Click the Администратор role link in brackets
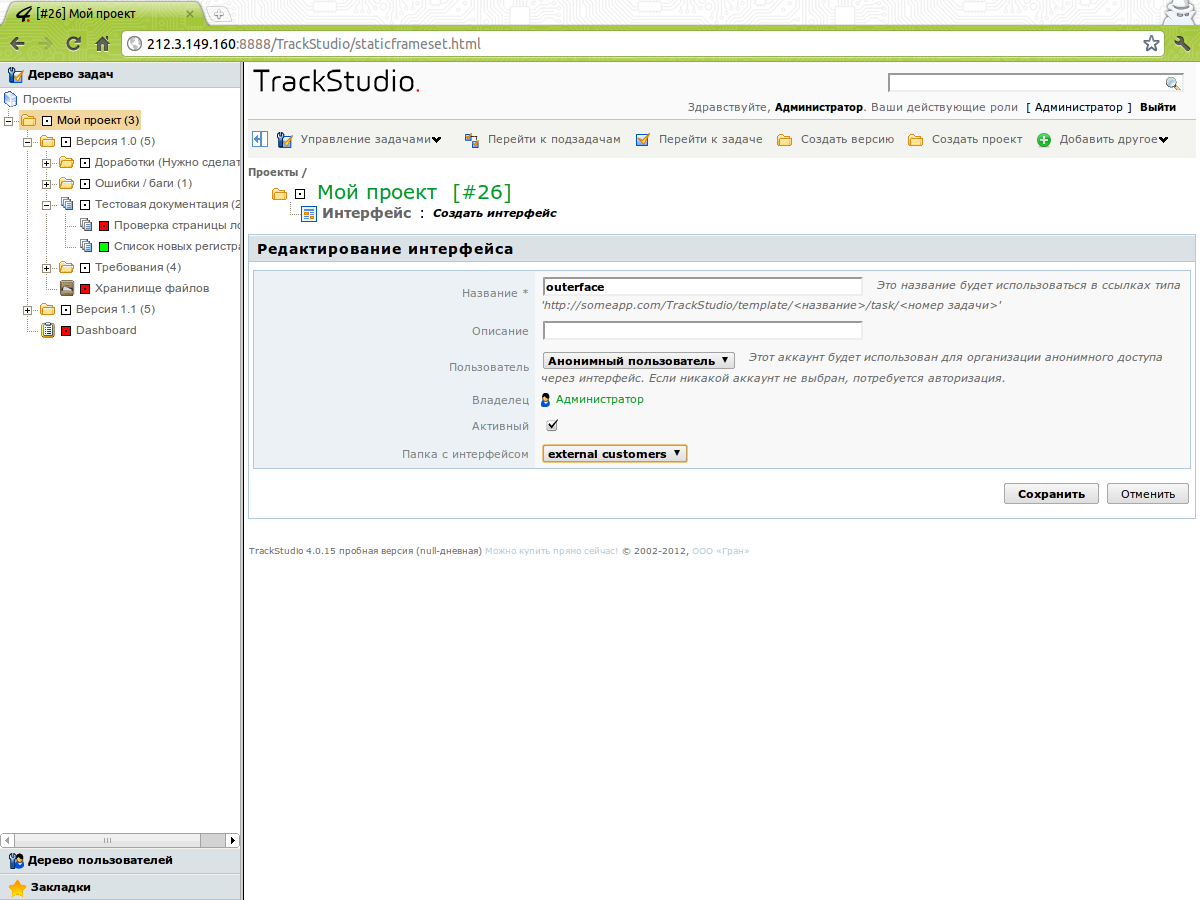The height and width of the screenshot is (900, 1200). point(1079,107)
